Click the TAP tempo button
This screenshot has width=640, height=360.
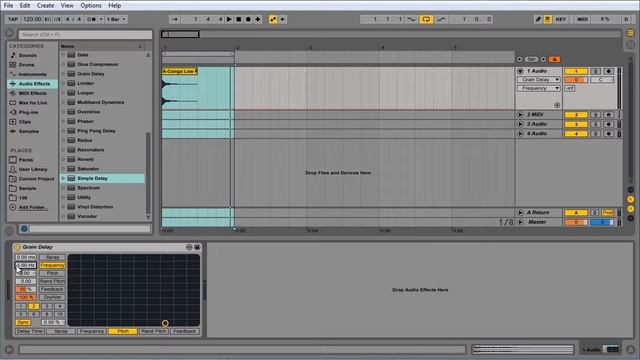13,19
